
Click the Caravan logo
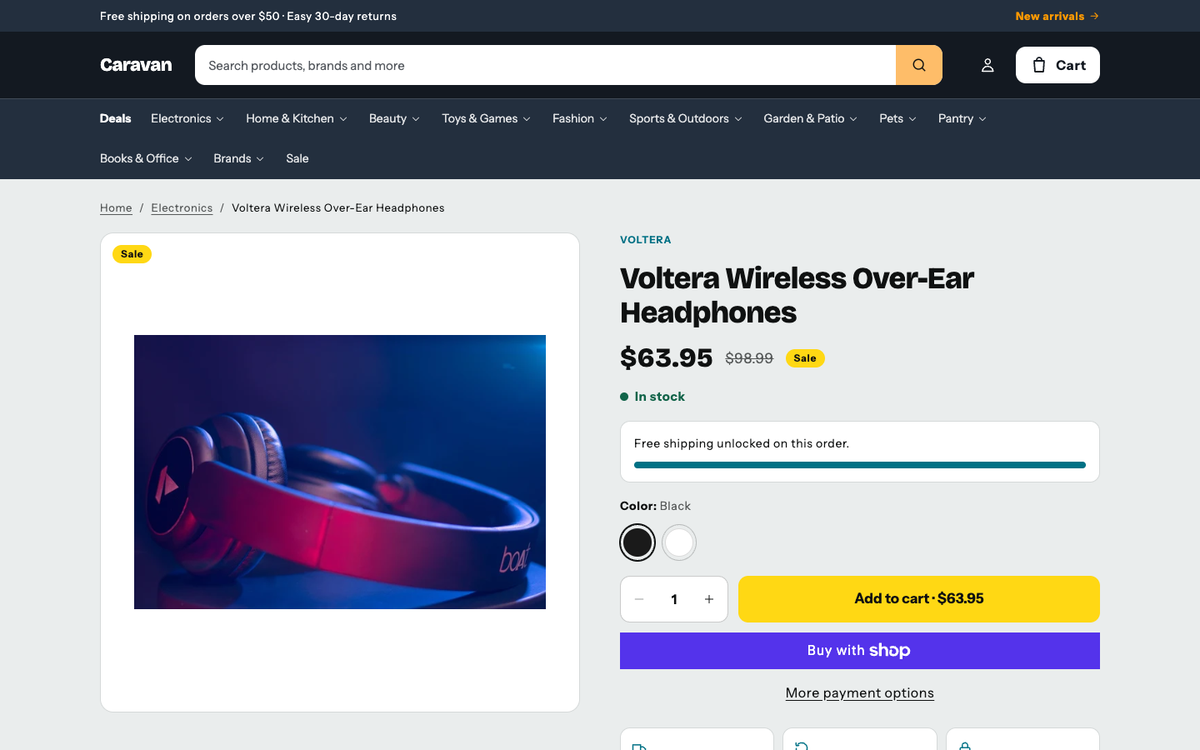[136, 65]
